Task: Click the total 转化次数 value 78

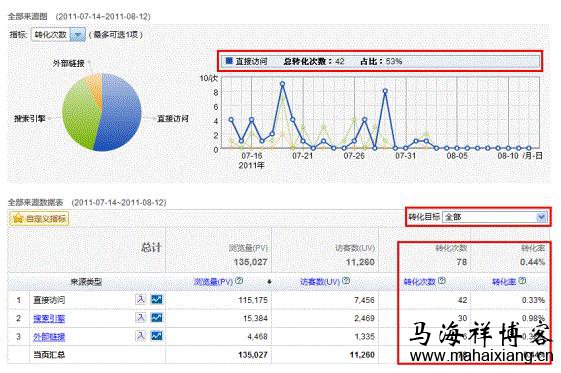Action: coord(462,262)
